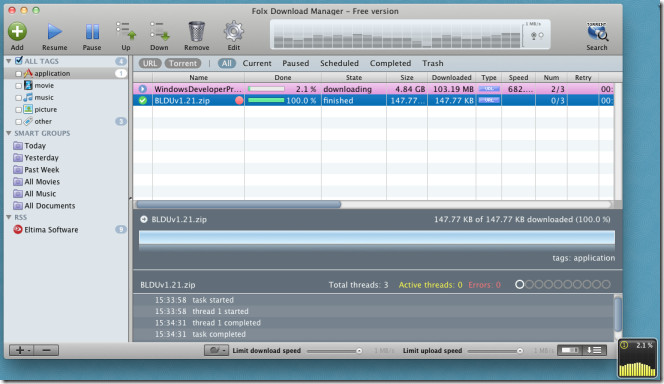Click the music tag note icon
This screenshot has width=664, height=384.
click(x=28, y=97)
